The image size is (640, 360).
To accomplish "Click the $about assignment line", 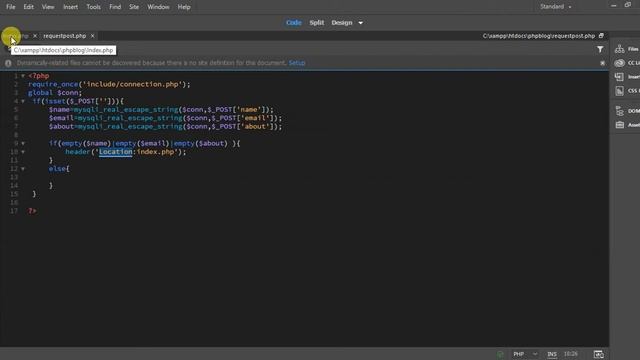I will [x=165, y=127].
